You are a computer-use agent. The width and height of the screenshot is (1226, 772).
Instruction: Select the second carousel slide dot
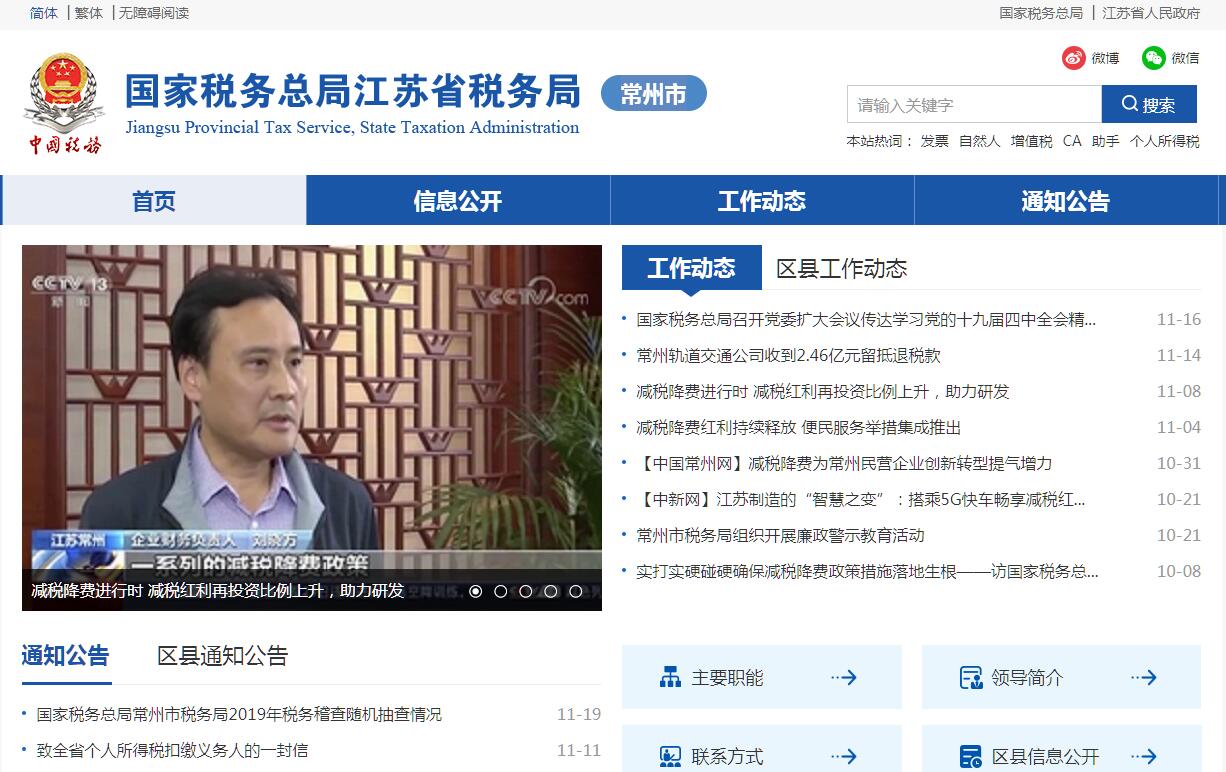click(x=501, y=591)
